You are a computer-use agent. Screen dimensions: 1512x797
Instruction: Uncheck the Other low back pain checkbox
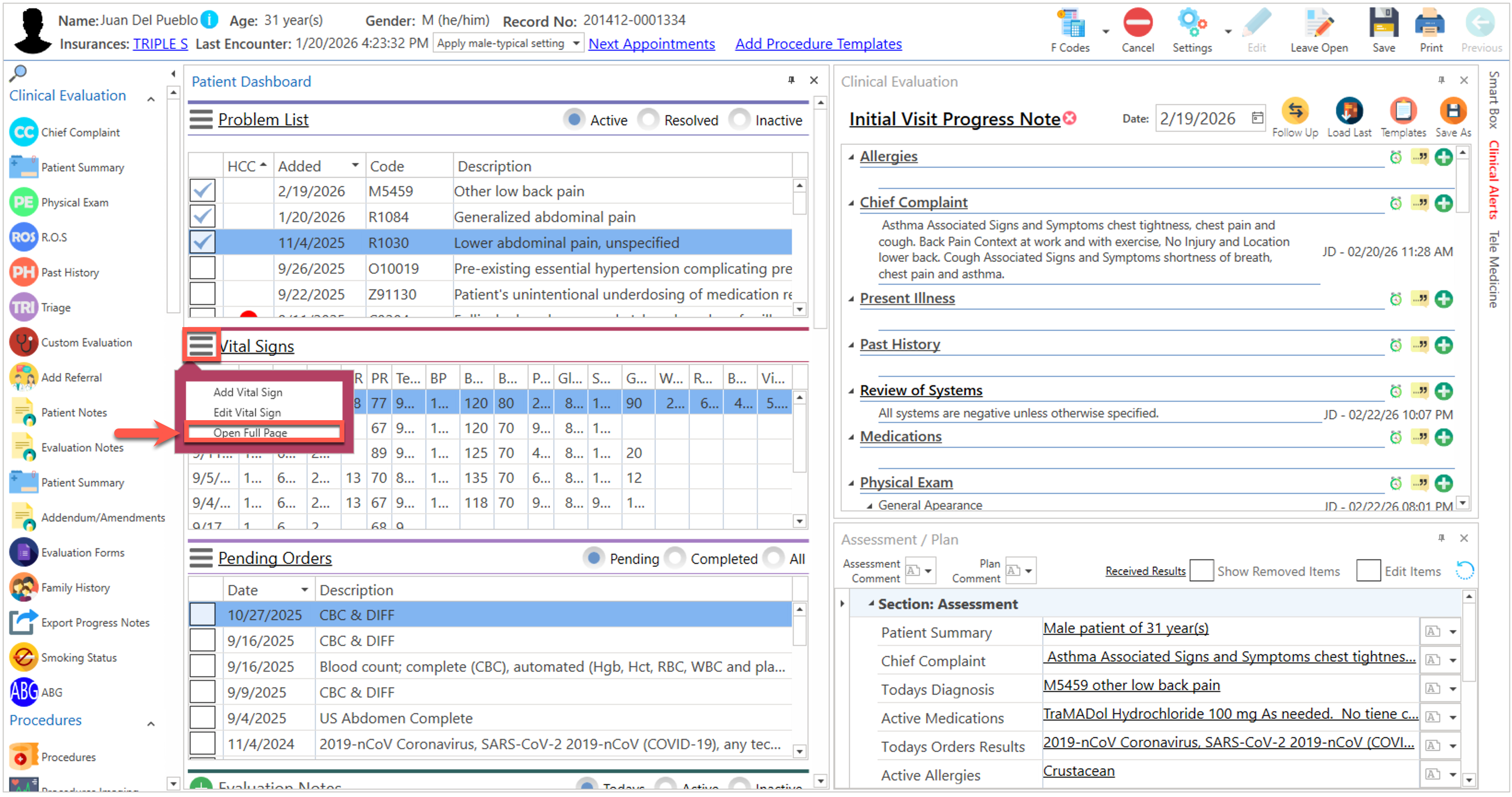(203, 191)
